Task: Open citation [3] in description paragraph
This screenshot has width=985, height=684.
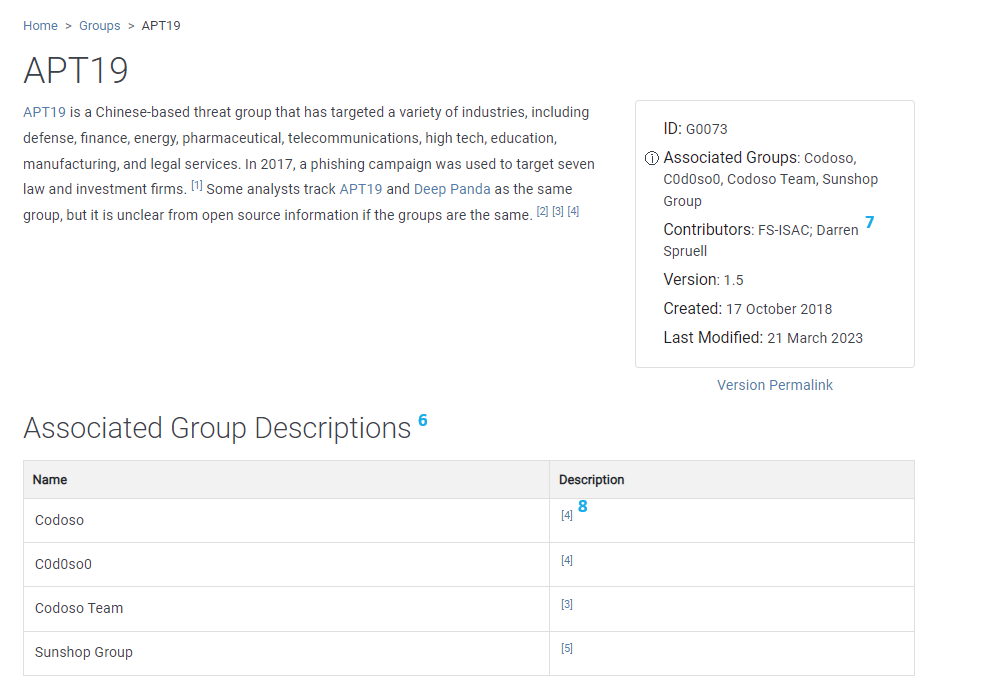Action: (x=558, y=212)
